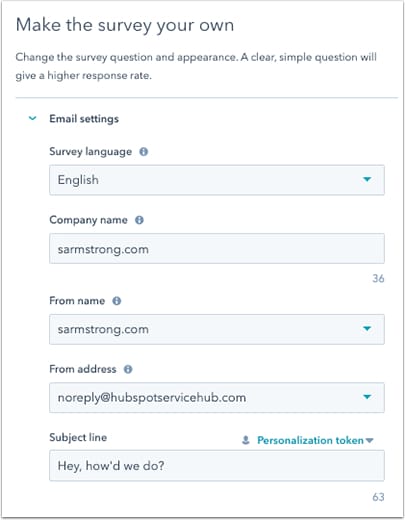
Task: Click the person icon beside Personalization token
Action: tap(246, 440)
